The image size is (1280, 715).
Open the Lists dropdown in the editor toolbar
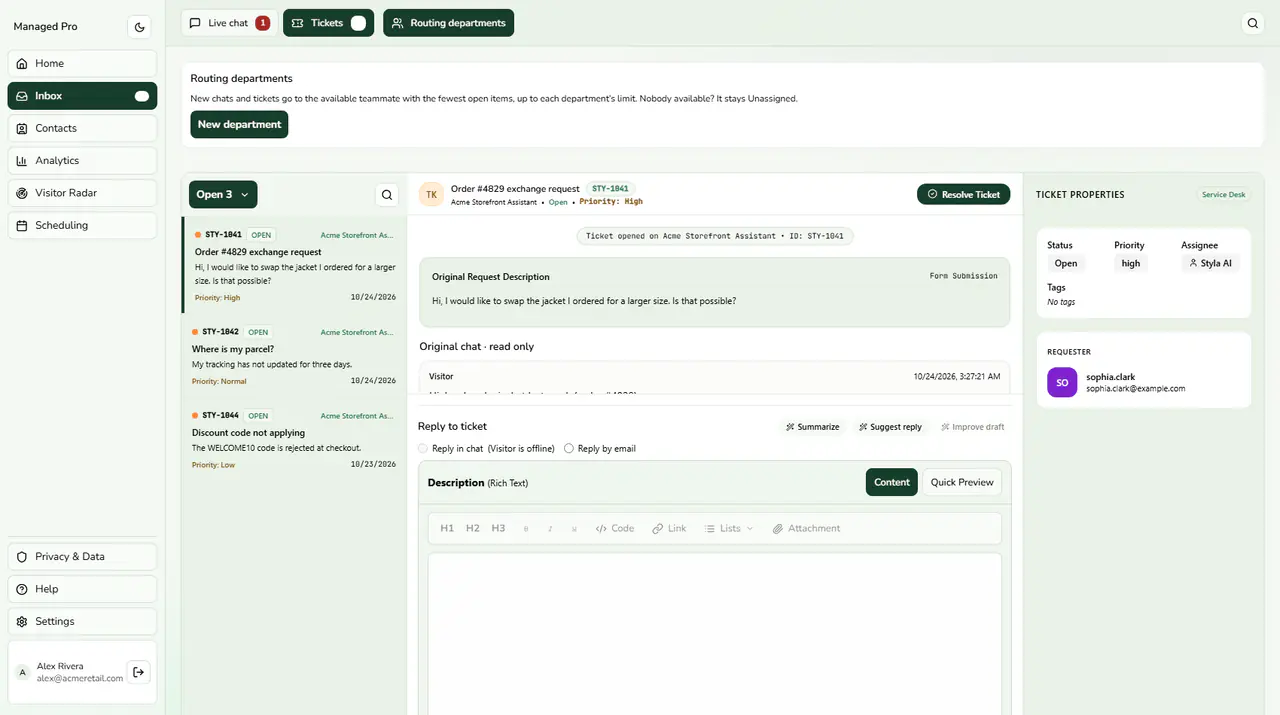click(x=729, y=528)
